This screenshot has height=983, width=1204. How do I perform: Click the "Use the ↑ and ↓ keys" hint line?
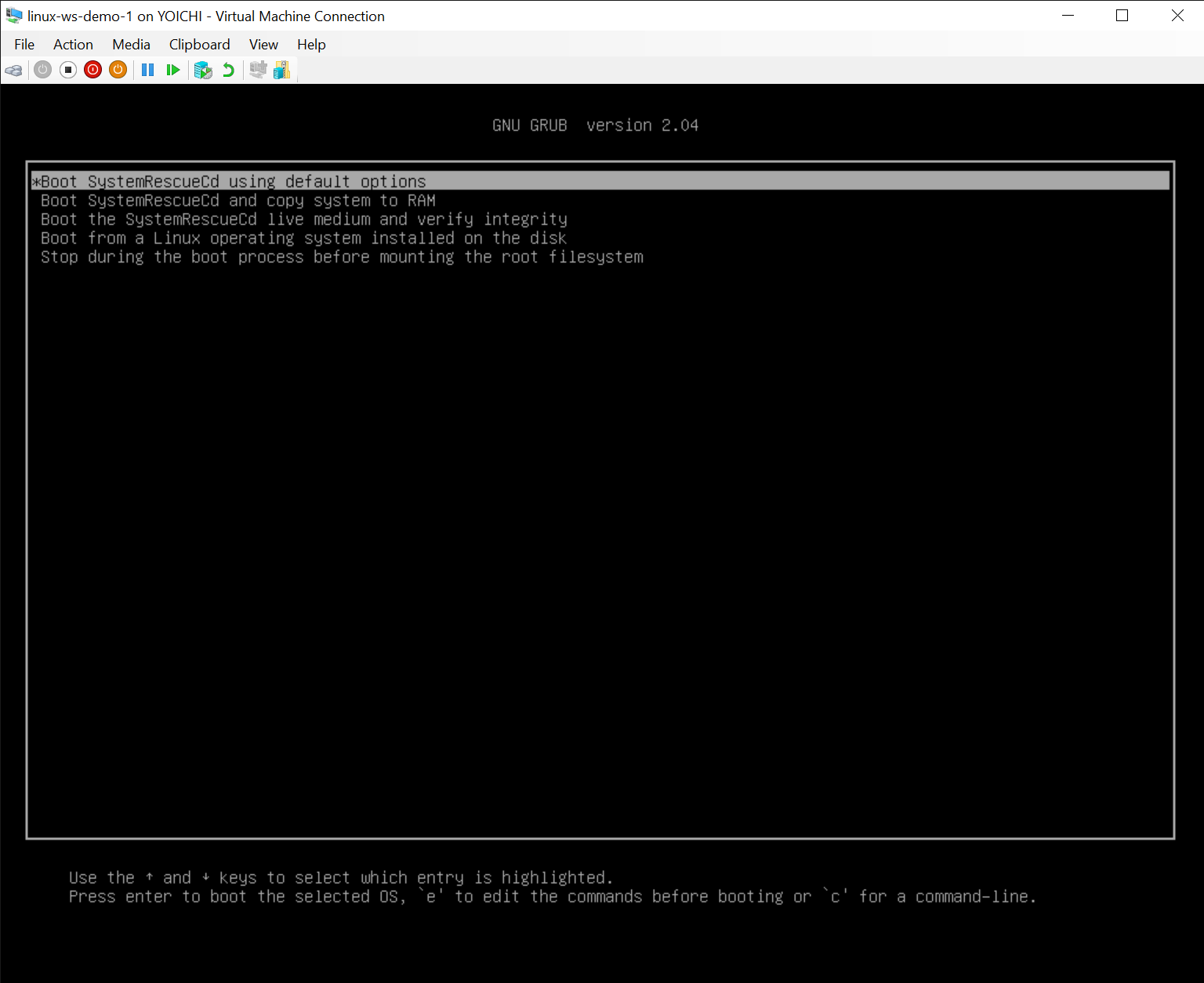341,878
